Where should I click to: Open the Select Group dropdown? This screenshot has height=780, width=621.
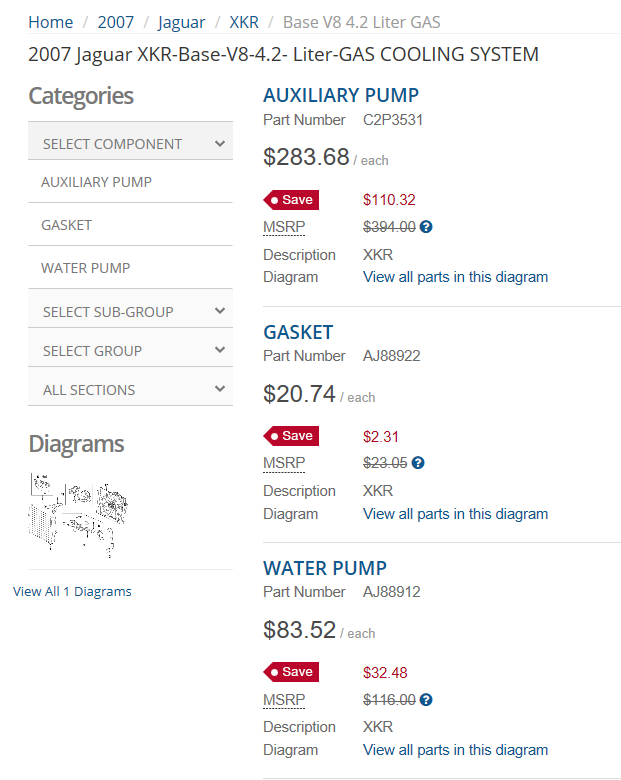point(131,351)
